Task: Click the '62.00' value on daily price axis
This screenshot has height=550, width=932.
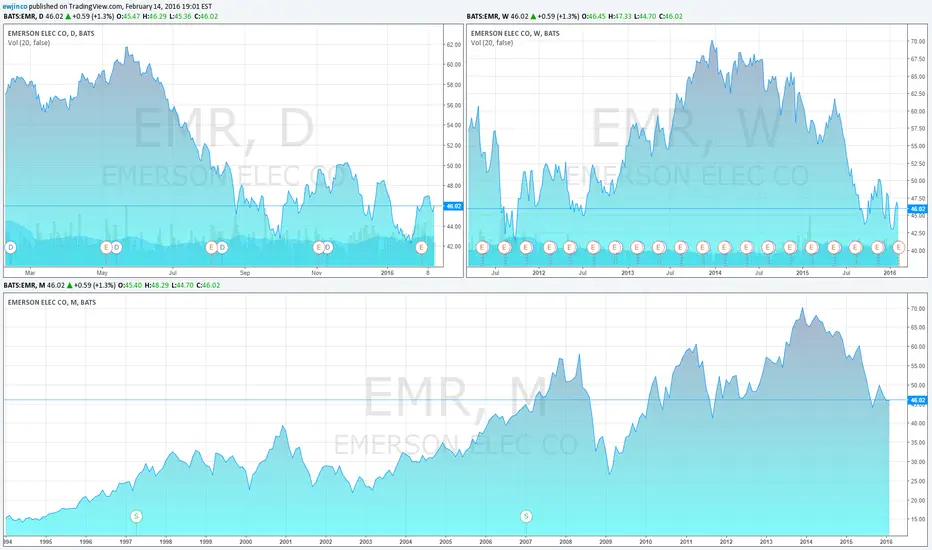Action: tap(454, 45)
